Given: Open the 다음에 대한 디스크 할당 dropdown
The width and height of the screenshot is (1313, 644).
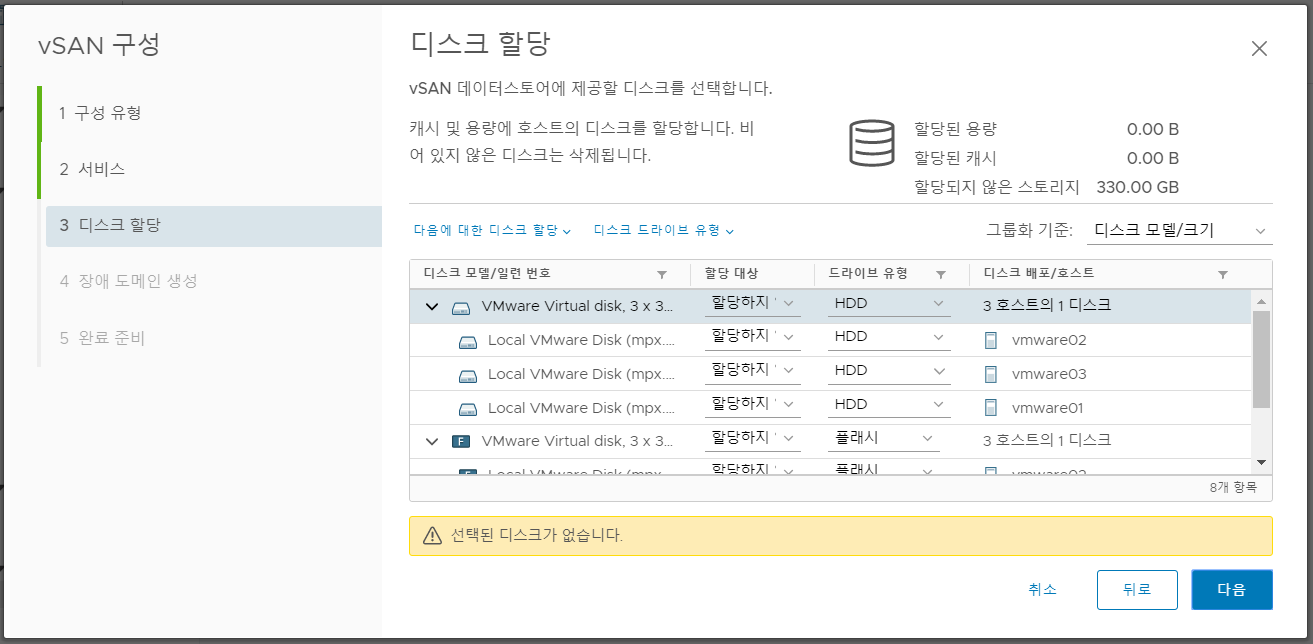Looking at the screenshot, I should 492,230.
